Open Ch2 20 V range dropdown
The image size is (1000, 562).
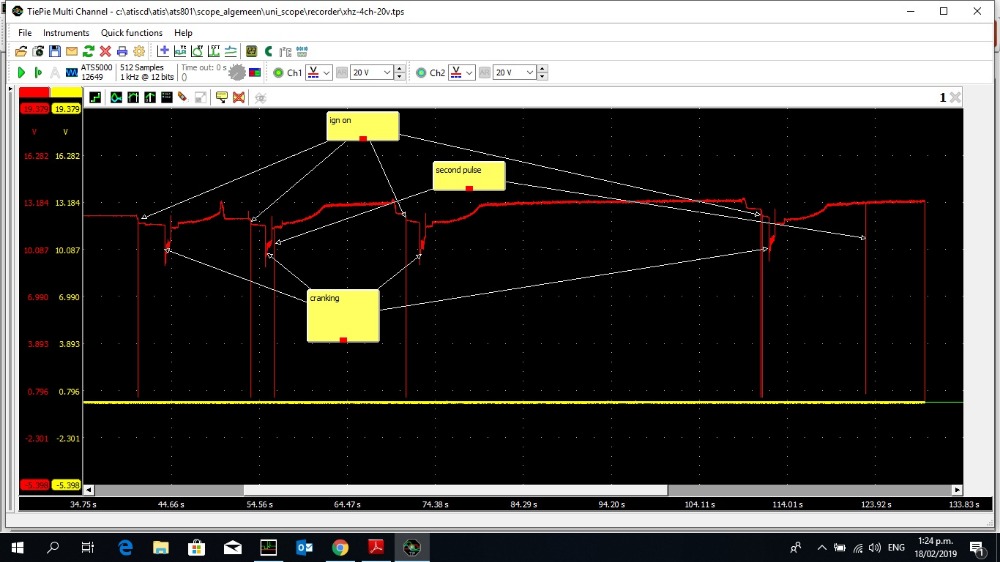(x=514, y=73)
